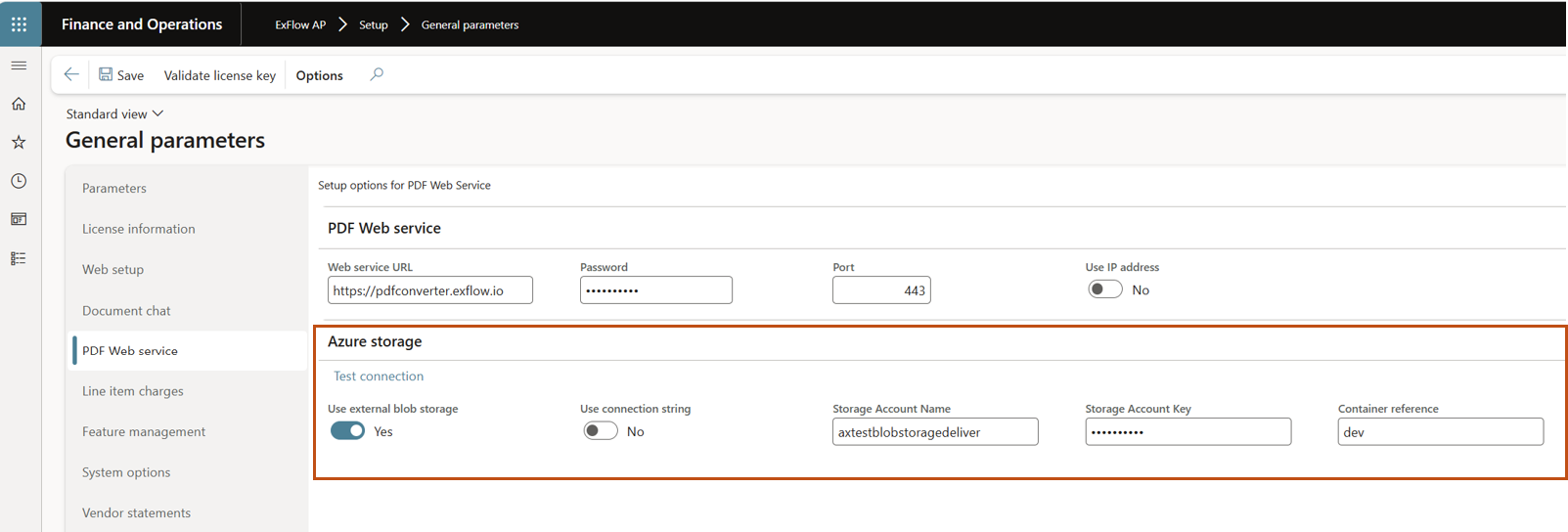Expand the hamburger navigation pane

[x=19, y=66]
